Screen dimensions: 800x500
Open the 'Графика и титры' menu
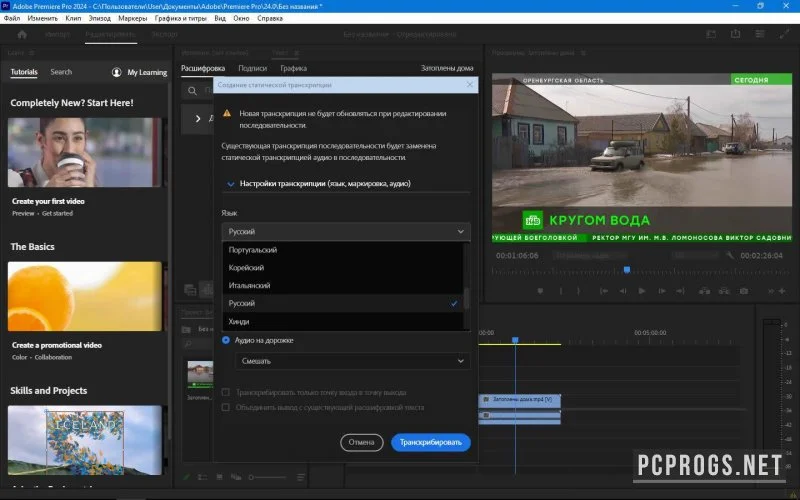point(181,18)
